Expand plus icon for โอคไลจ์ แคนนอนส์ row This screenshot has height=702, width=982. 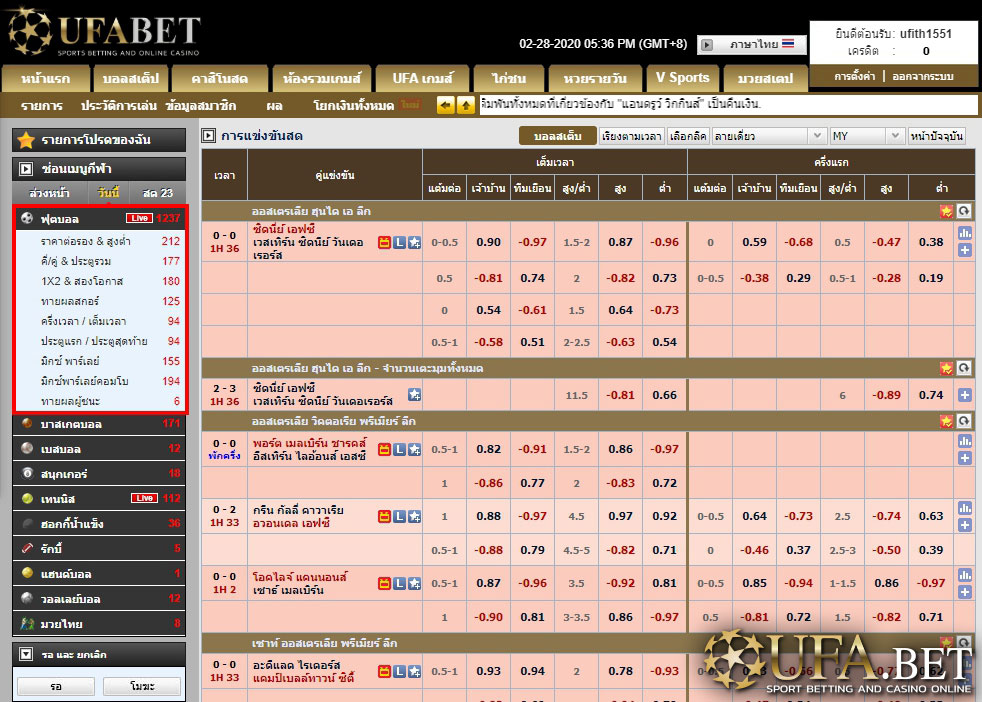964,592
